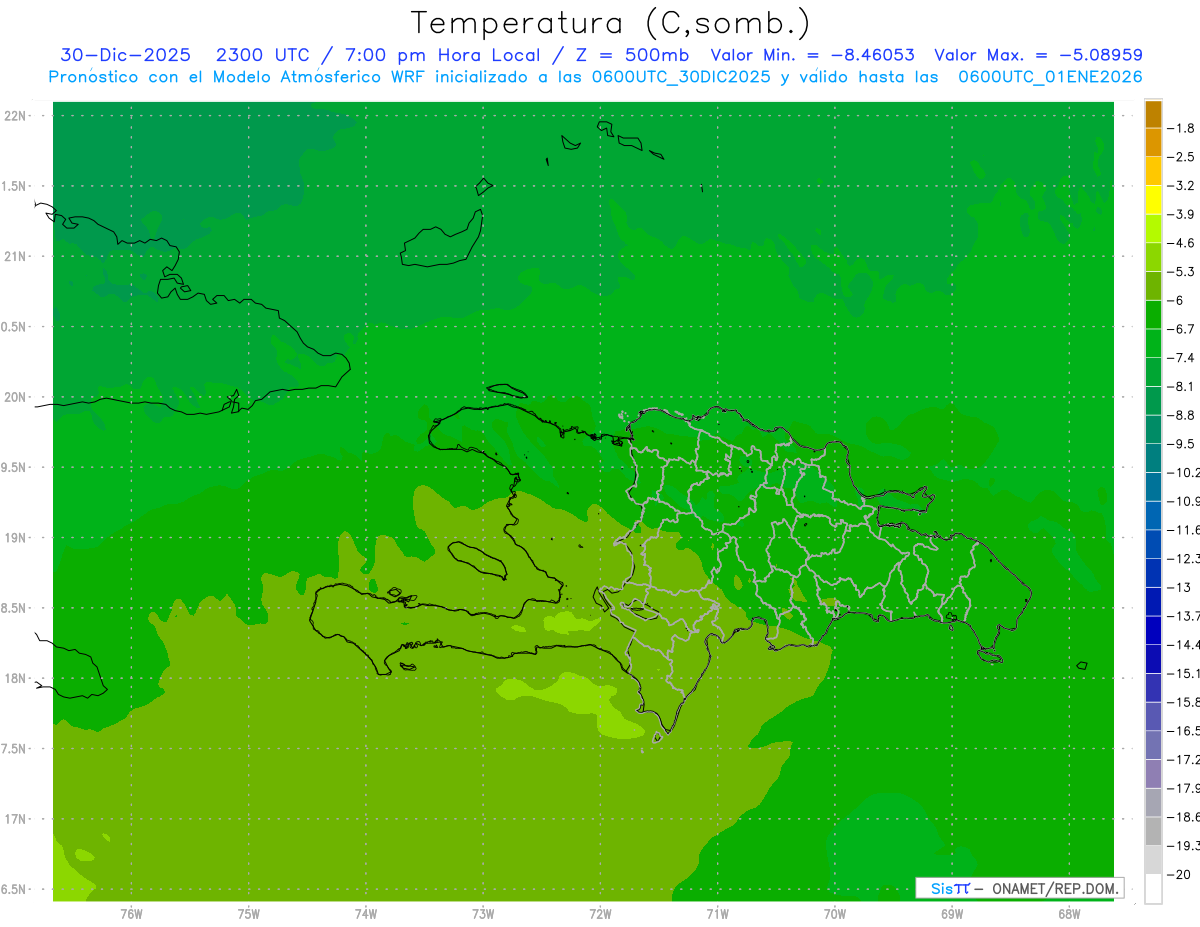Click the '-13' colorbar value
This screenshot has height=927, width=1200.
pos(1179,587)
